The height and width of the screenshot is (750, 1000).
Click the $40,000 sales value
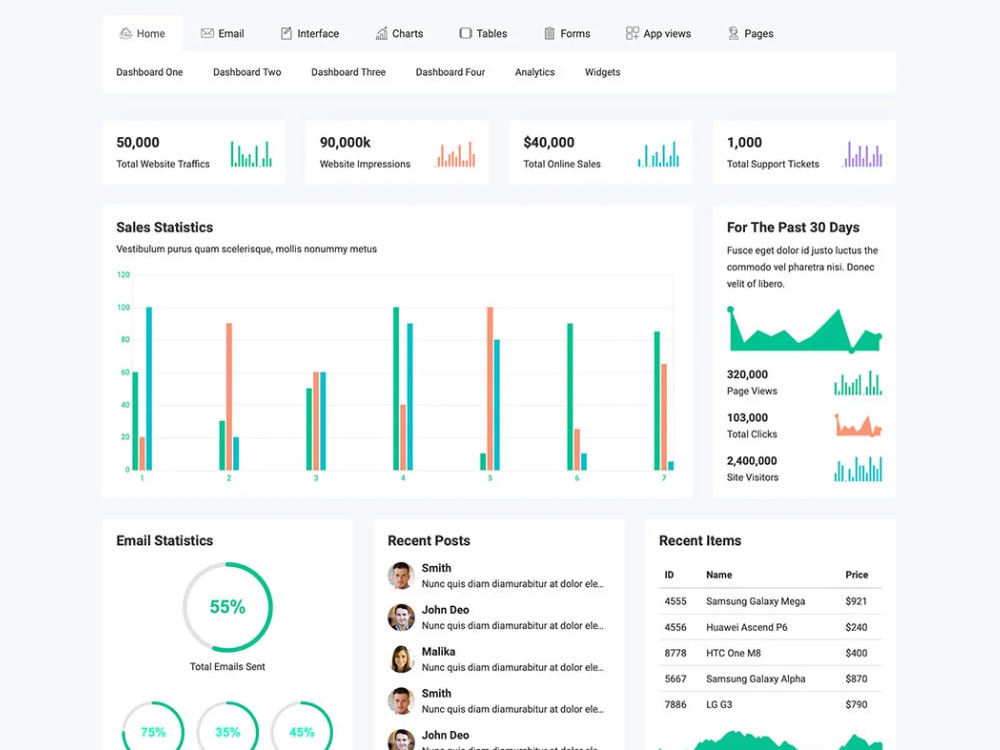tap(548, 142)
